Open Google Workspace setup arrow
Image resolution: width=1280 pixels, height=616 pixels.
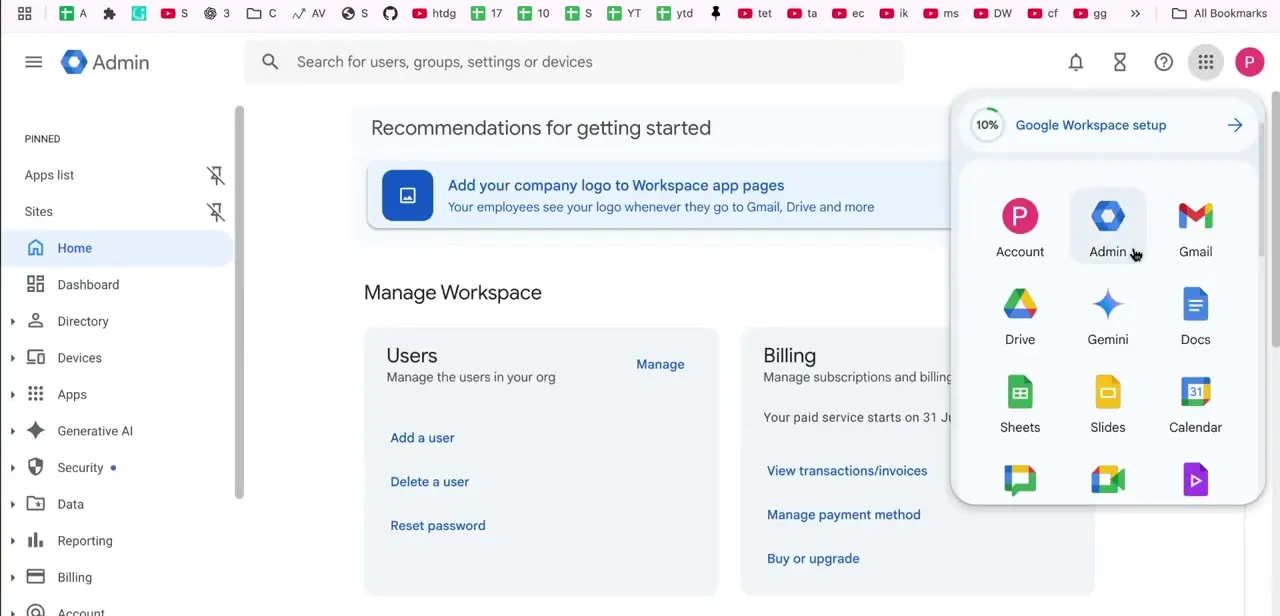(x=1235, y=125)
